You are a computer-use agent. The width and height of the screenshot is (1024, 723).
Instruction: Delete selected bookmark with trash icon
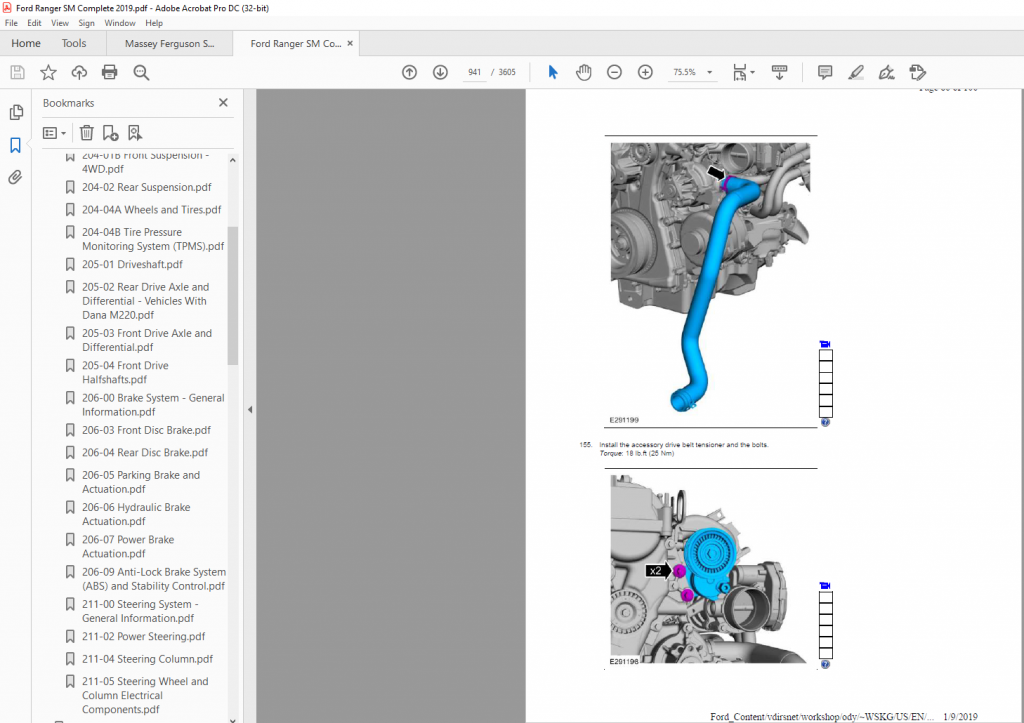coord(86,133)
